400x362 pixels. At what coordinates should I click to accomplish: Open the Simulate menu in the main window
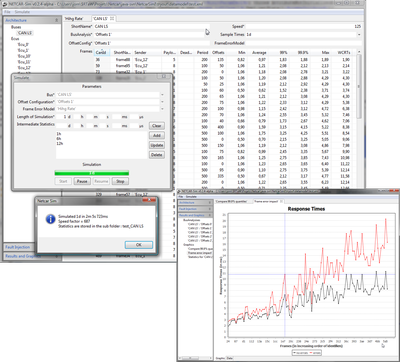22,12
